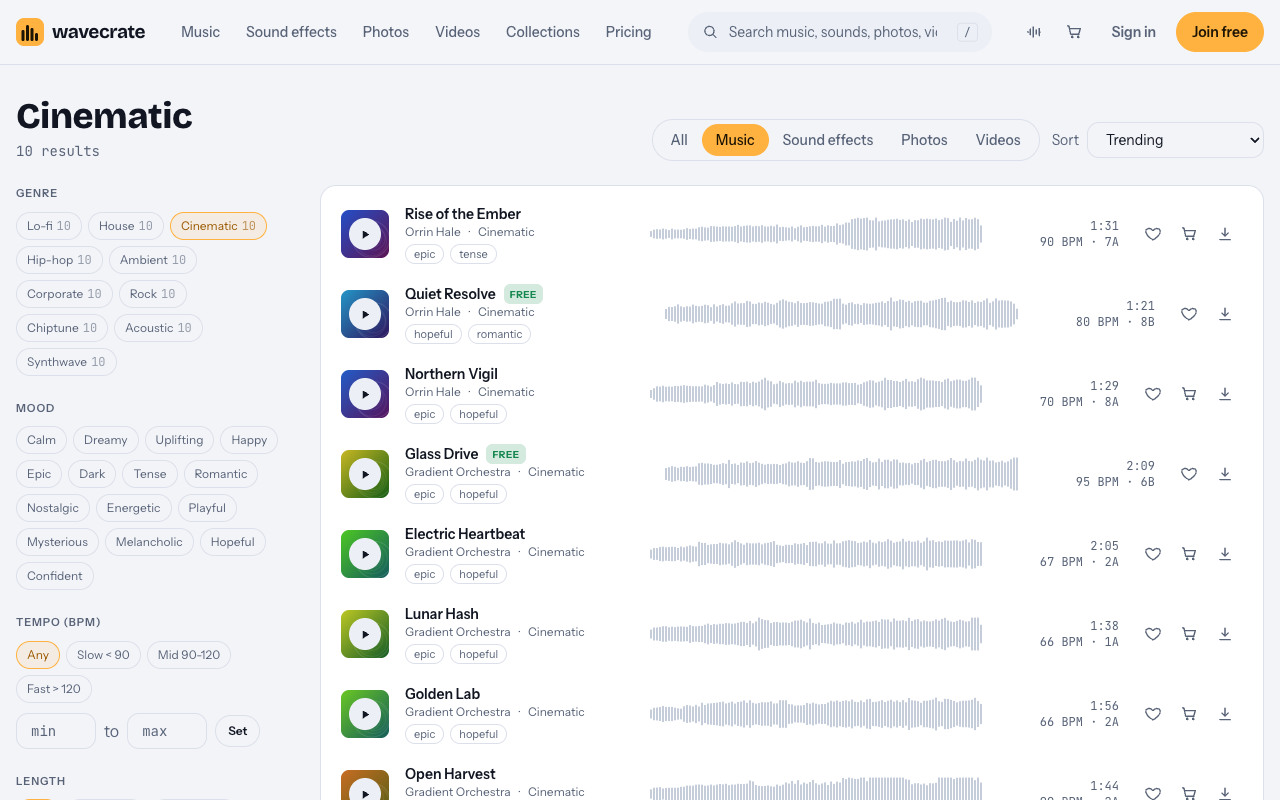This screenshot has height=800, width=1280.
Task: Play the Quiet Resolve track
Action: coord(365,314)
